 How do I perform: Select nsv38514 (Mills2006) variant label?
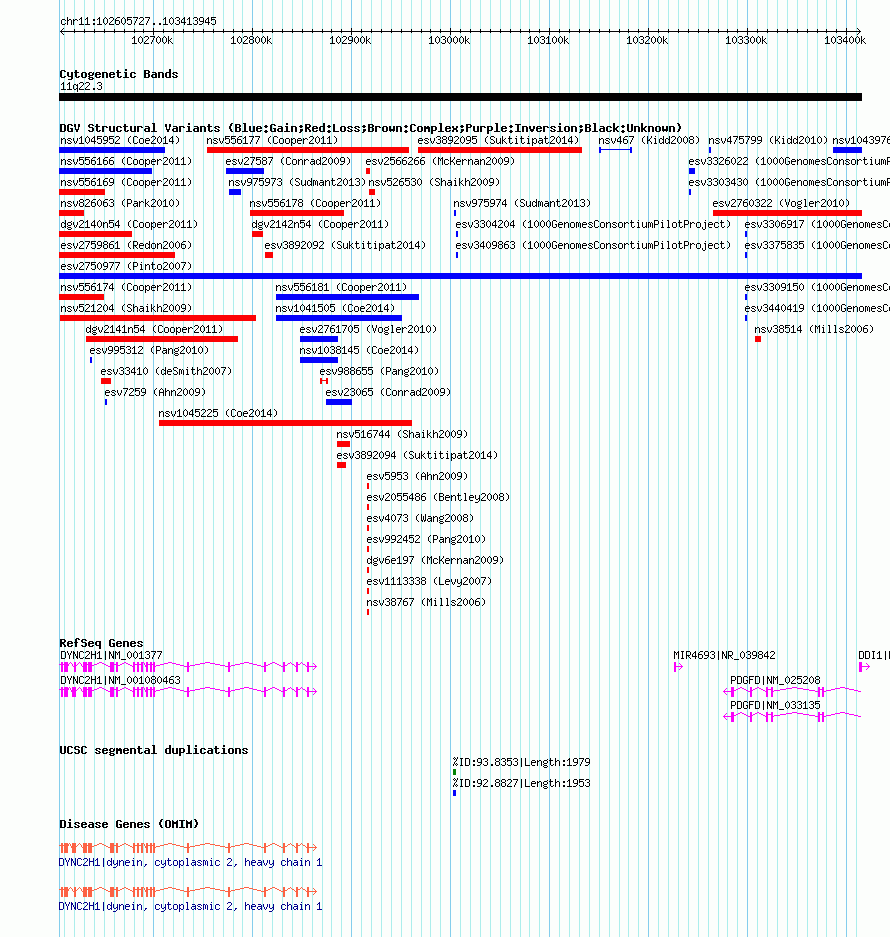pyautogui.click(x=813, y=329)
